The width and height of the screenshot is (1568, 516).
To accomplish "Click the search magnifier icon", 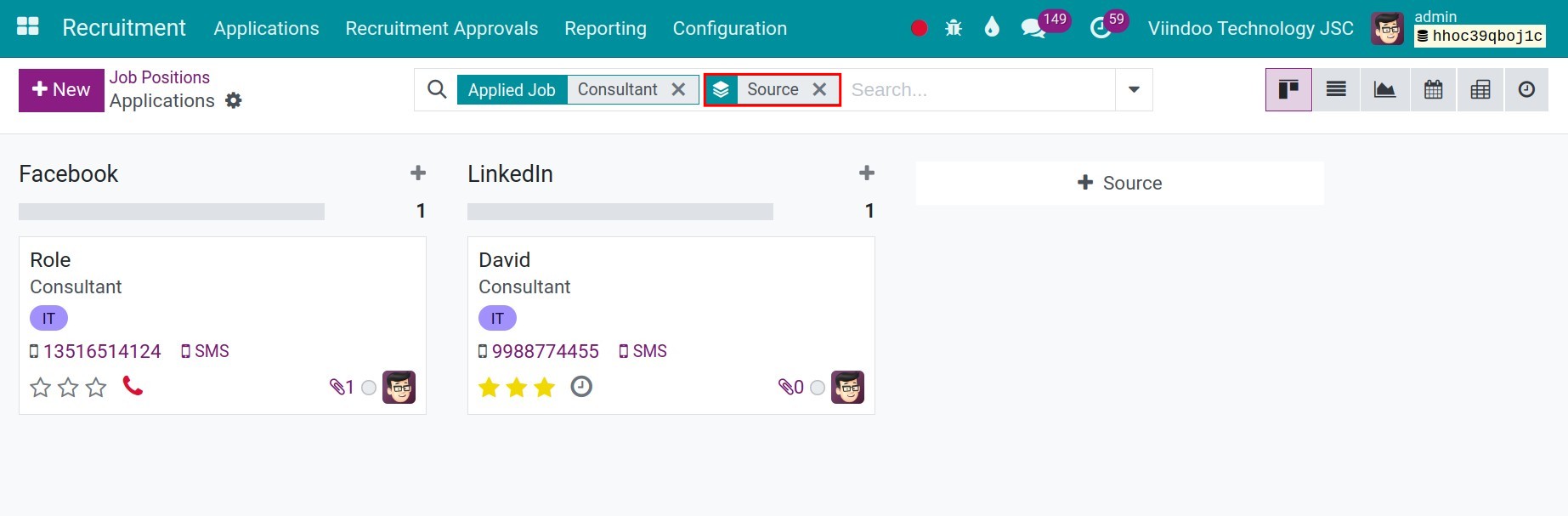I will pos(437,89).
